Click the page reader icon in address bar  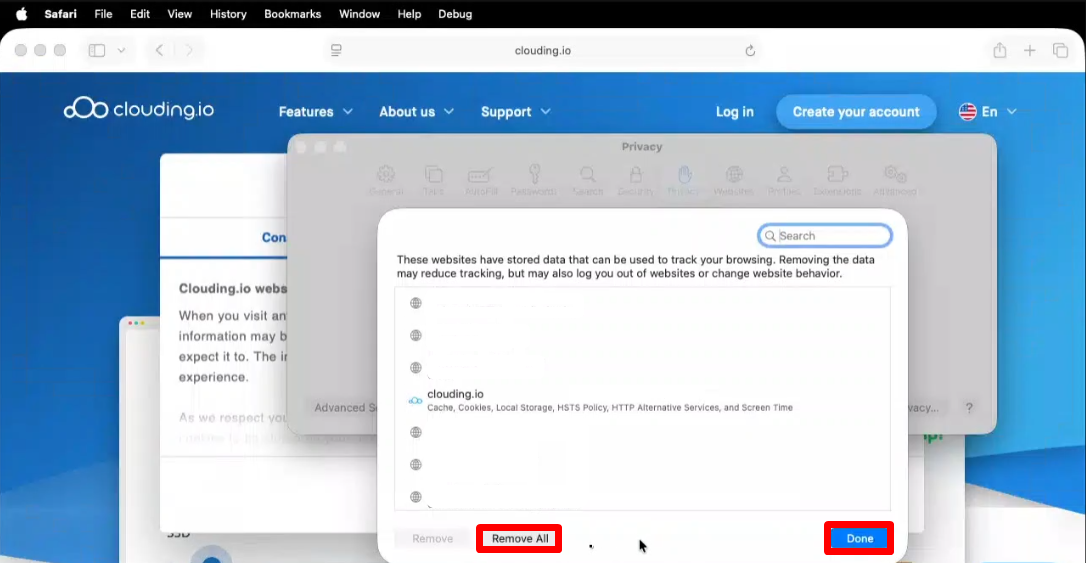tap(336, 50)
